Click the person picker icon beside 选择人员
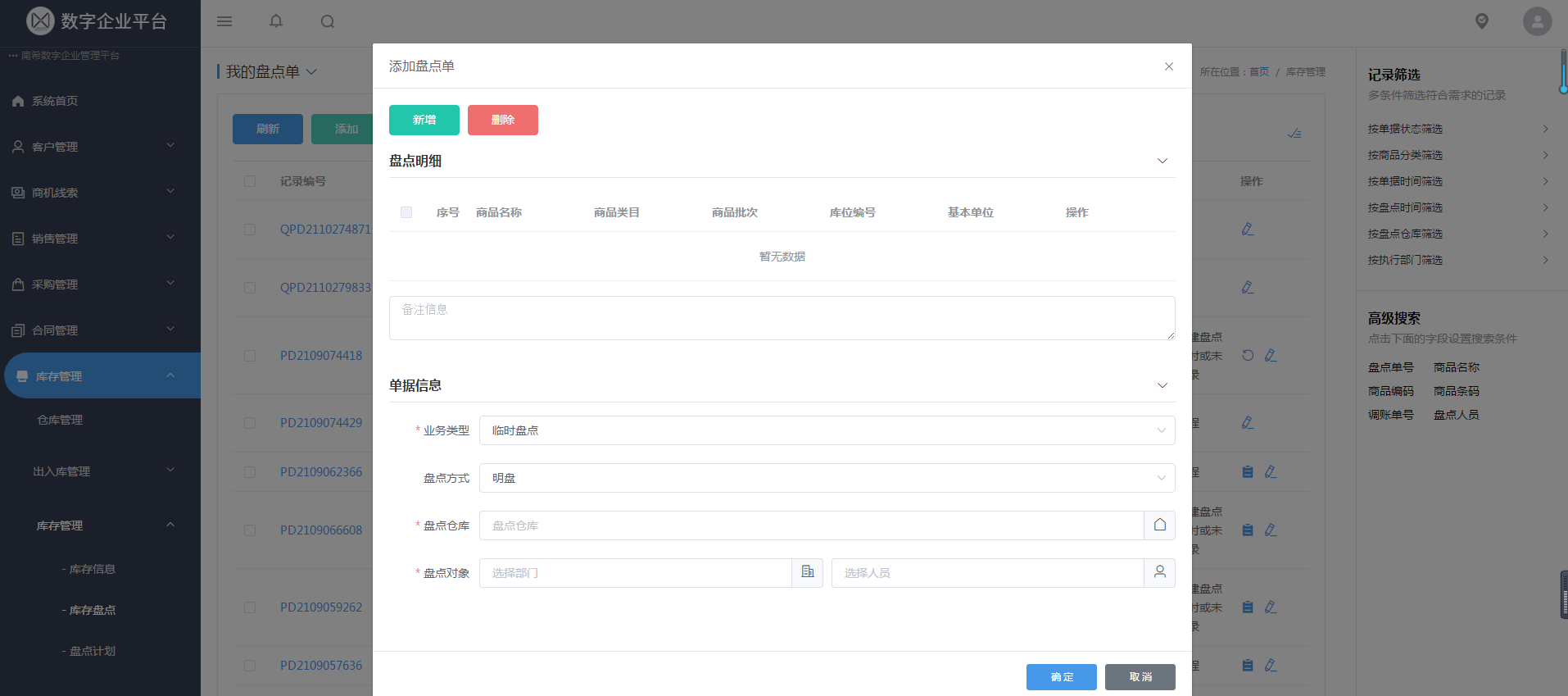The width and height of the screenshot is (1568, 696). point(1159,573)
